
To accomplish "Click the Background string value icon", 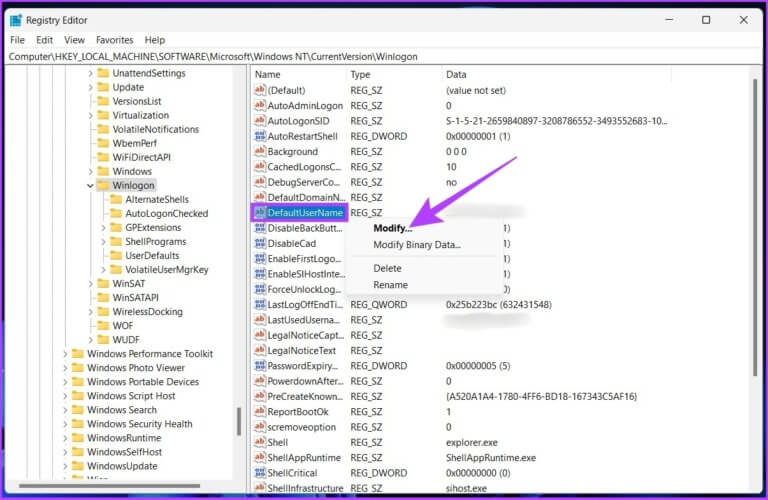I will (260, 151).
